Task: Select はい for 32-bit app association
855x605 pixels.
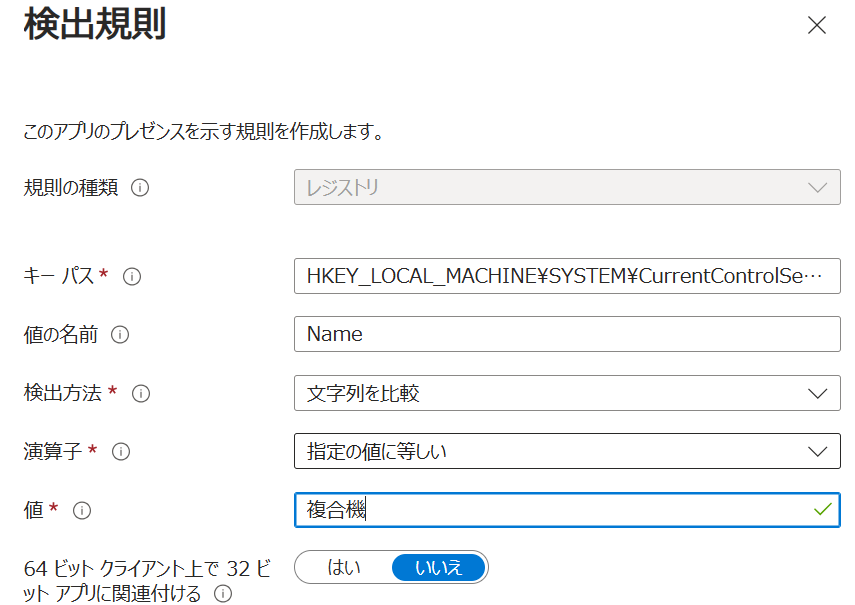Action: coord(344,568)
